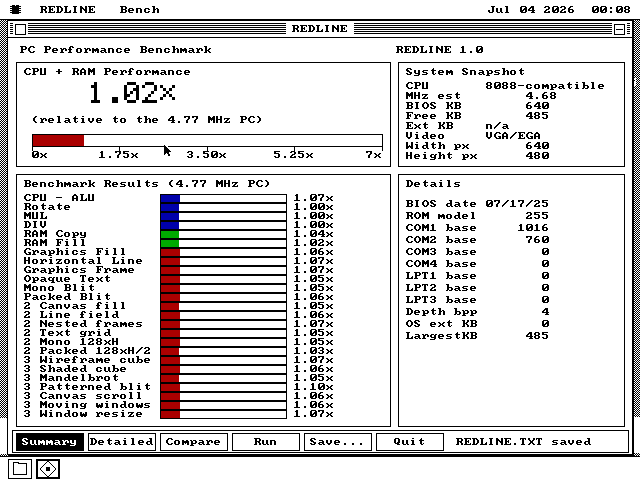Click the COM2 base value 760
Screen dimensions: 640x480
click(537, 240)
